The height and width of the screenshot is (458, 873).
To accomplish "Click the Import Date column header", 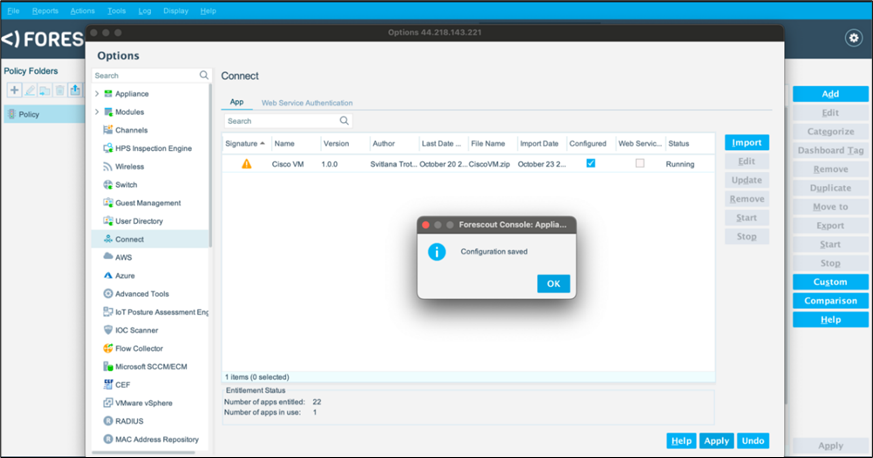I will (x=541, y=144).
